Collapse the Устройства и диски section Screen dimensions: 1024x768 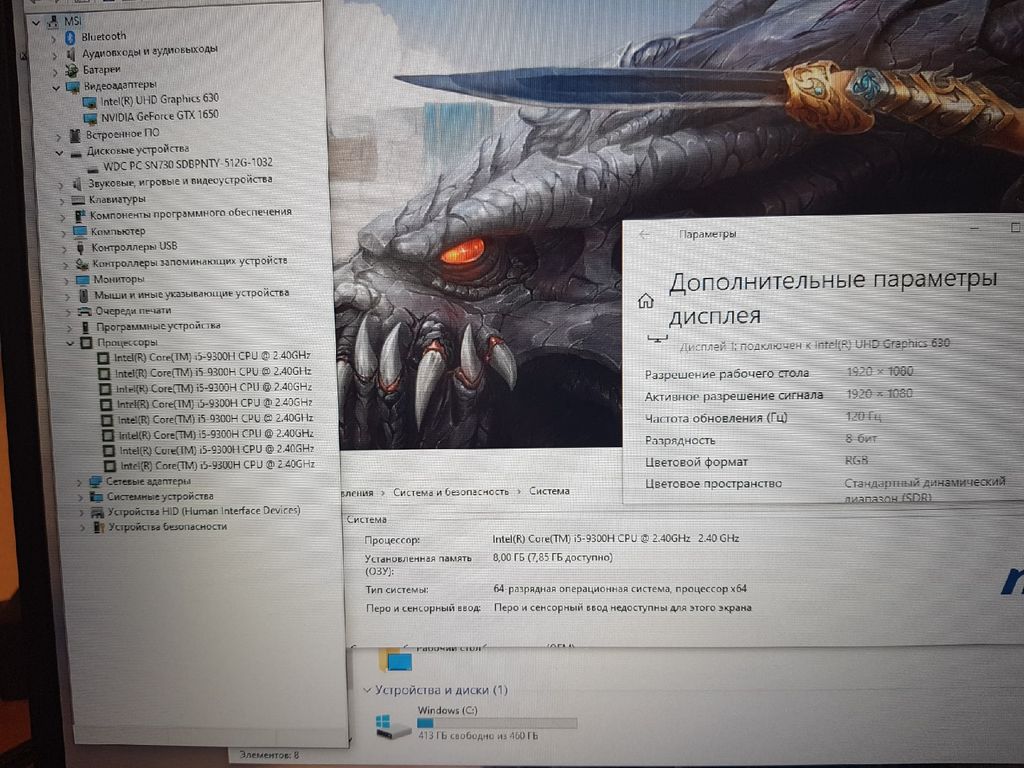coord(368,690)
